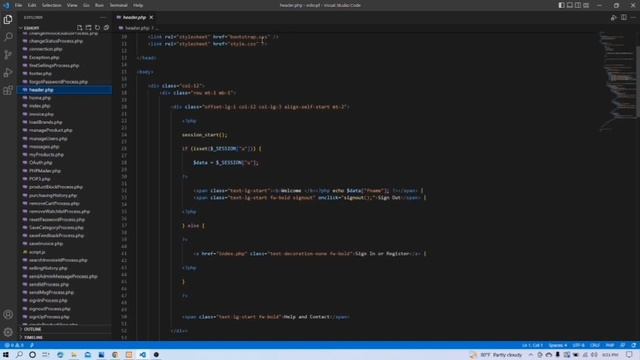This screenshot has height=360, width=640.
Task: Click UTF-8 encoding in status bar
Action: coord(579,345)
